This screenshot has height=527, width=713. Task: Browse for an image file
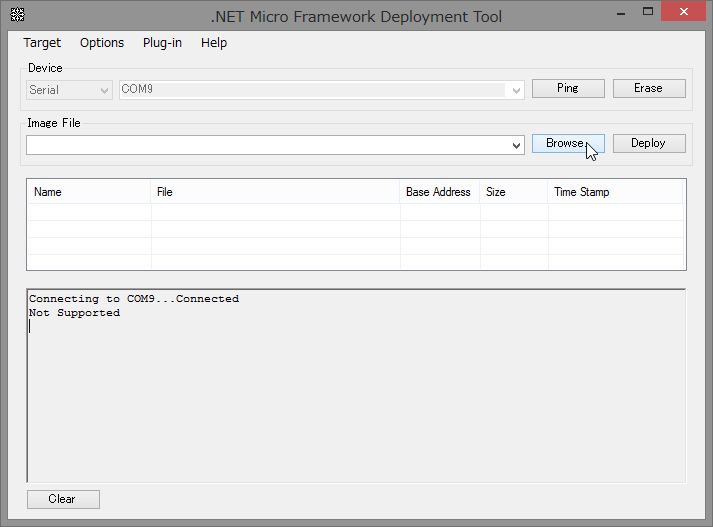(568, 143)
